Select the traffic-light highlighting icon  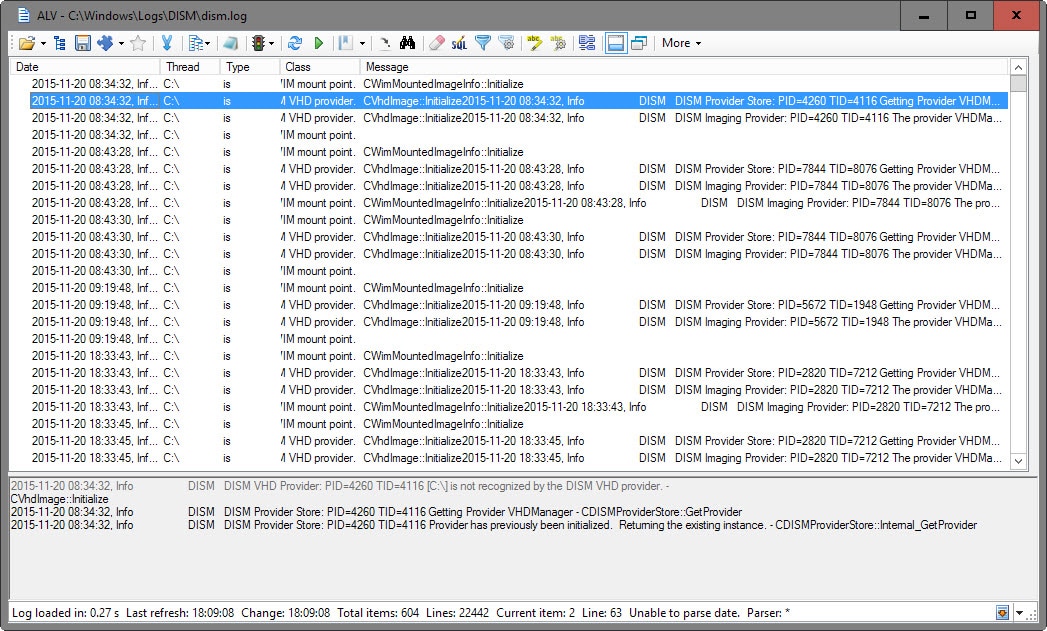(x=258, y=43)
